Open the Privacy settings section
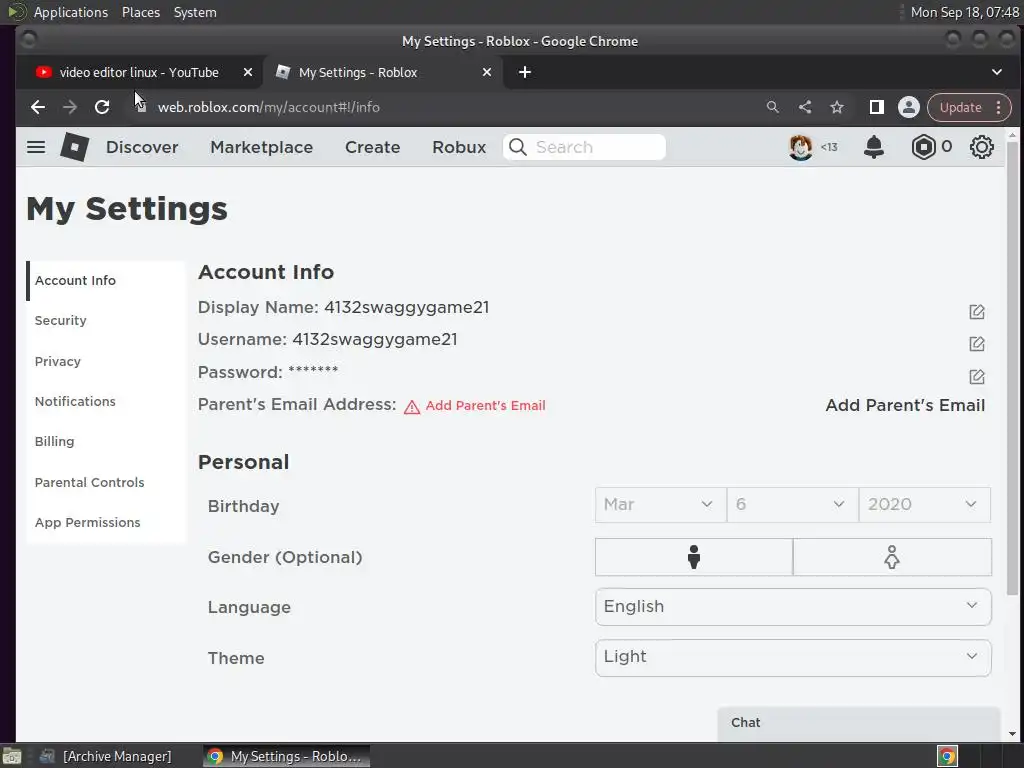 [x=106, y=361]
